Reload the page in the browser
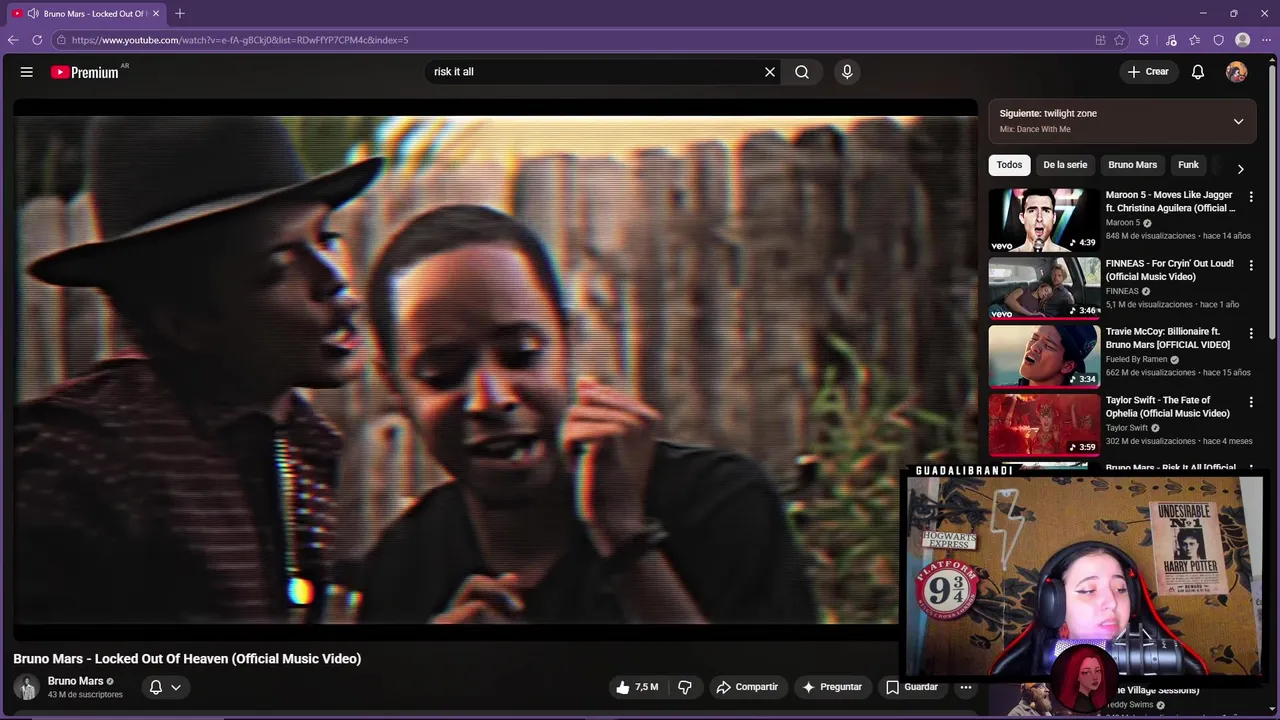This screenshot has width=1280, height=720. (37, 40)
